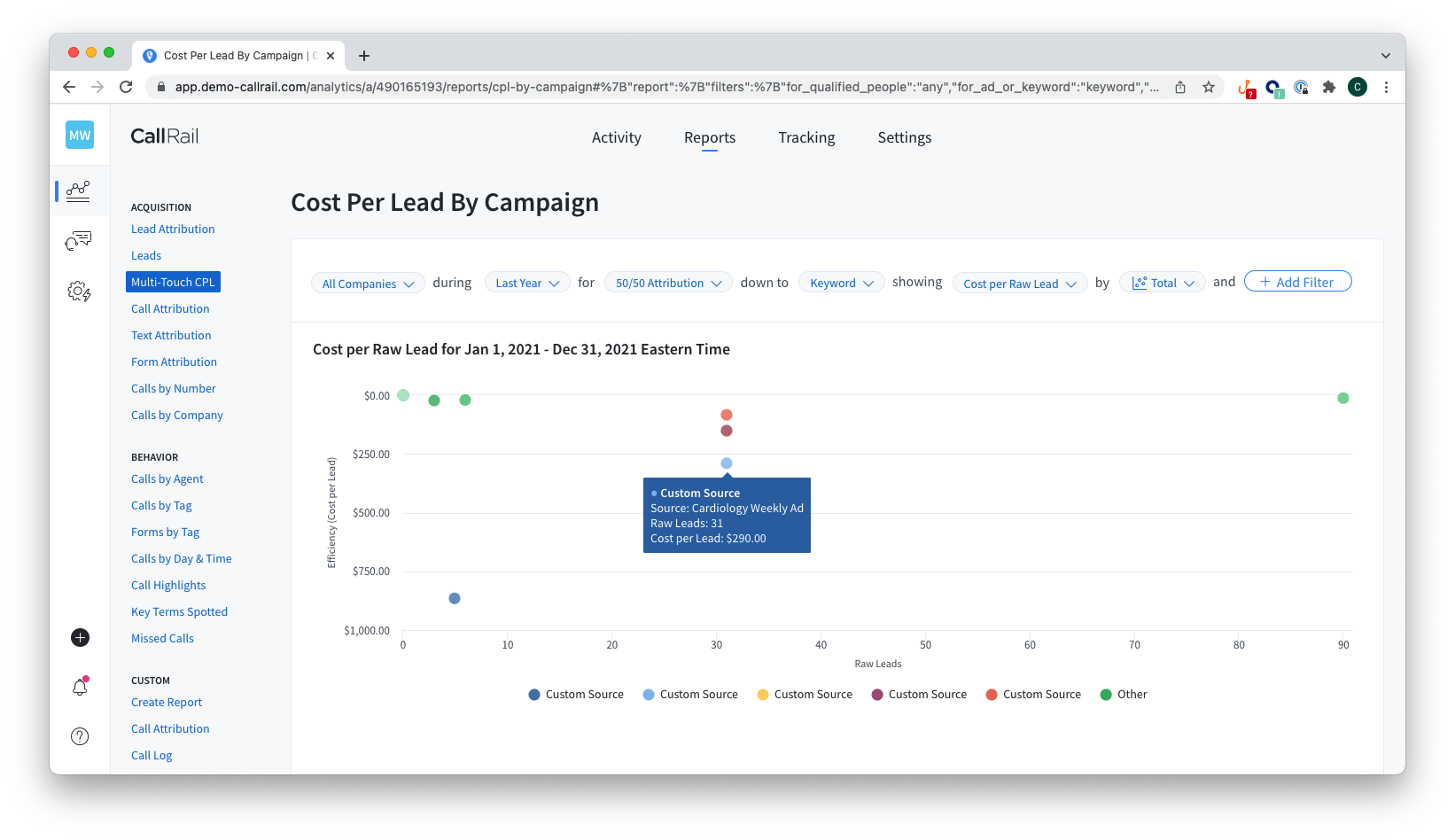This screenshot has width=1455, height=840.
Task: Click the black plus create icon
Action: pos(80,637)
